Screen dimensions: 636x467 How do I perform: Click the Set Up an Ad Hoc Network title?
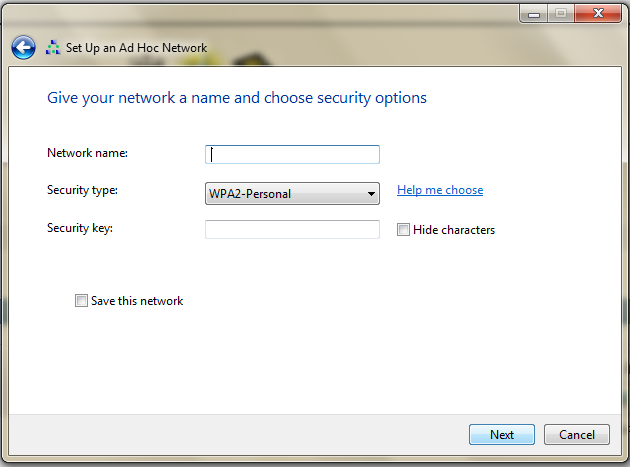137,47
